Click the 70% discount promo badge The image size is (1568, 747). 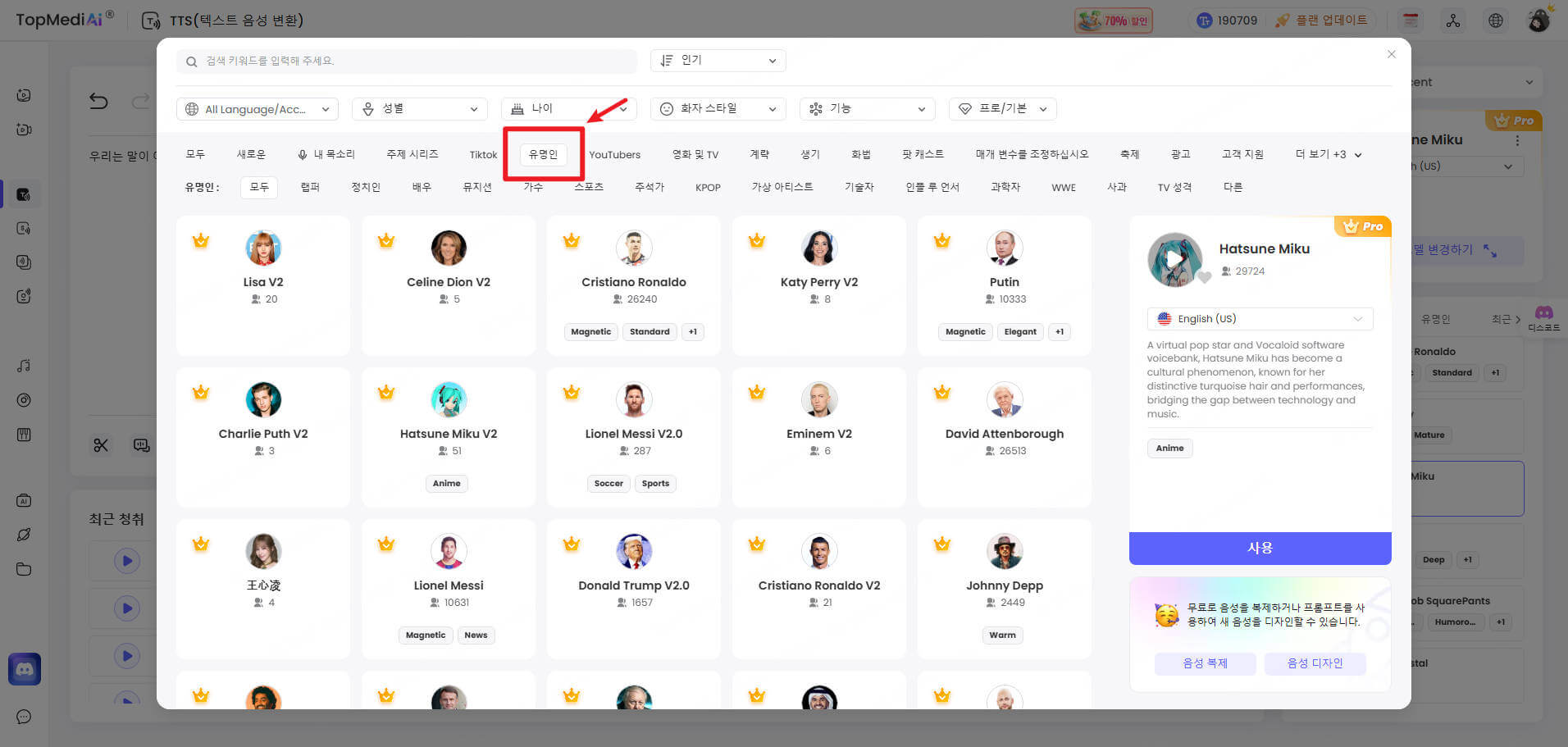click(1114, 20)
